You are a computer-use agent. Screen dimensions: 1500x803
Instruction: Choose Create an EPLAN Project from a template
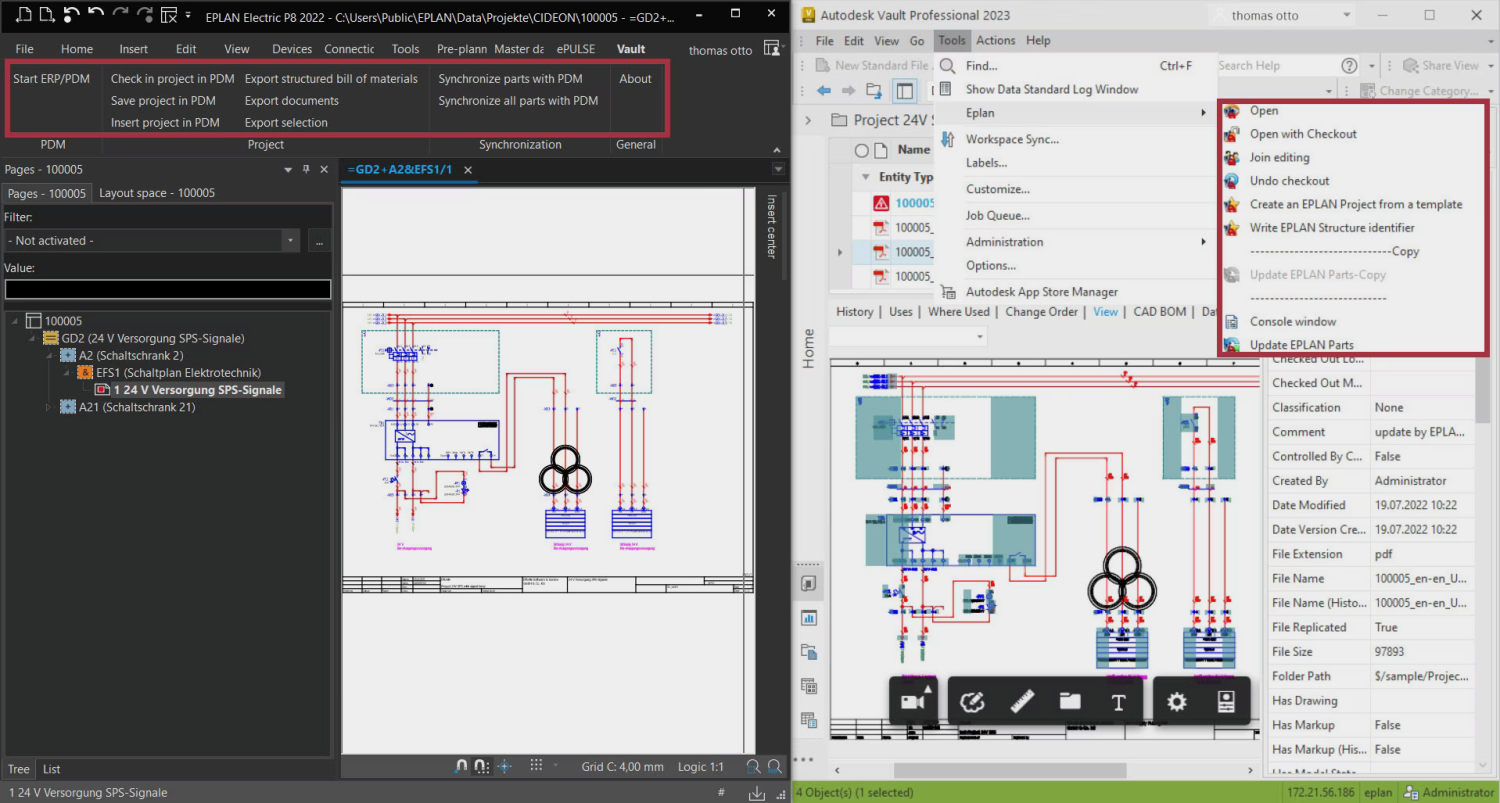coord(1355,204)
